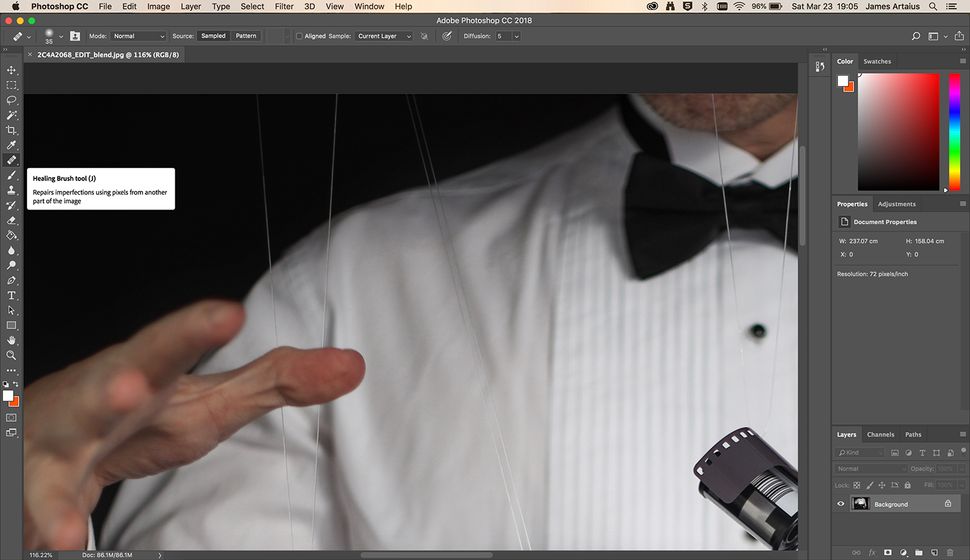Viewport: 970px width, 560px height.
Task: Open the Edit Toolbar three-dots menu
Action: (11, 371)
